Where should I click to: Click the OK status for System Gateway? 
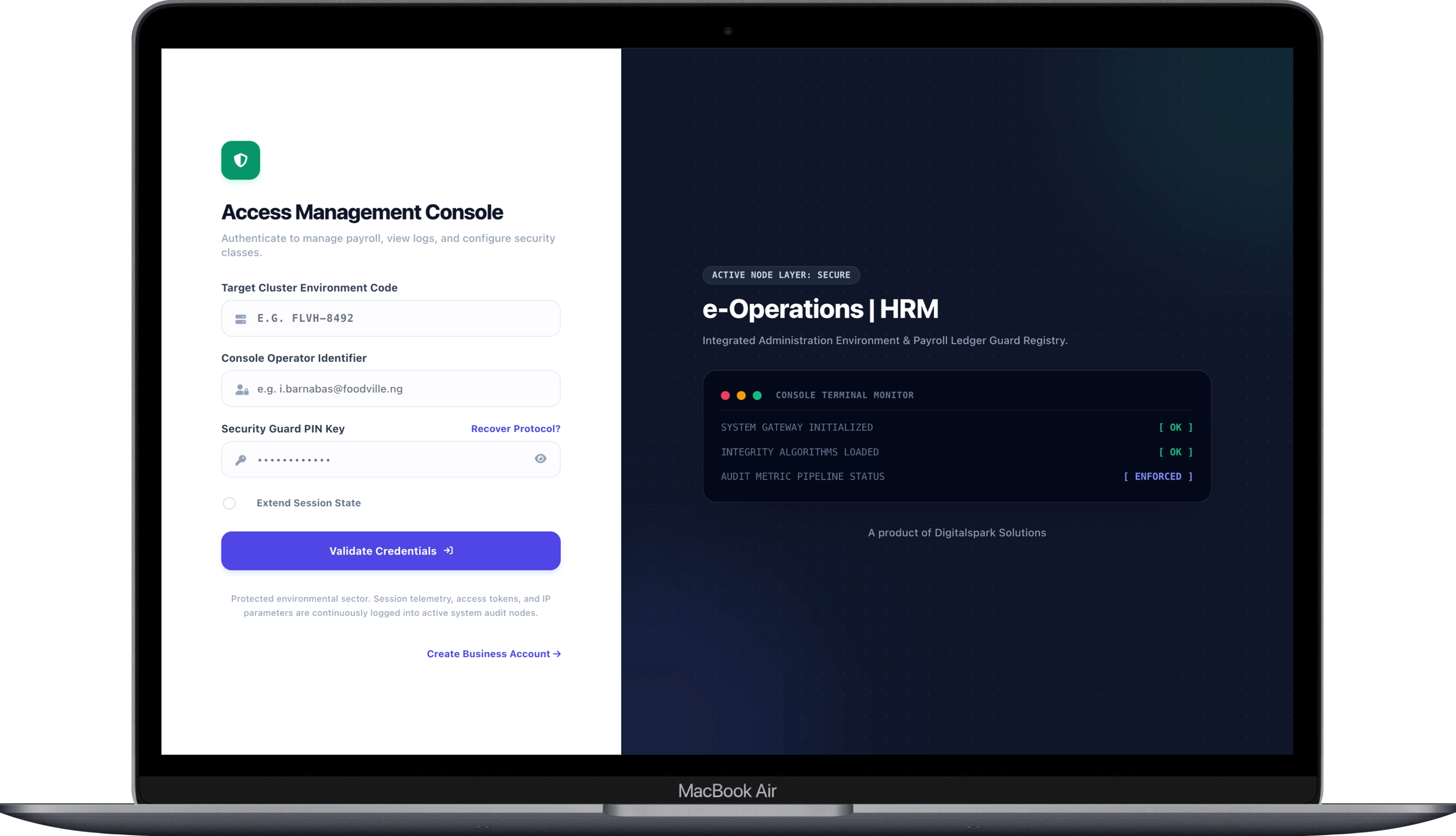click(x=1175, y=427)
